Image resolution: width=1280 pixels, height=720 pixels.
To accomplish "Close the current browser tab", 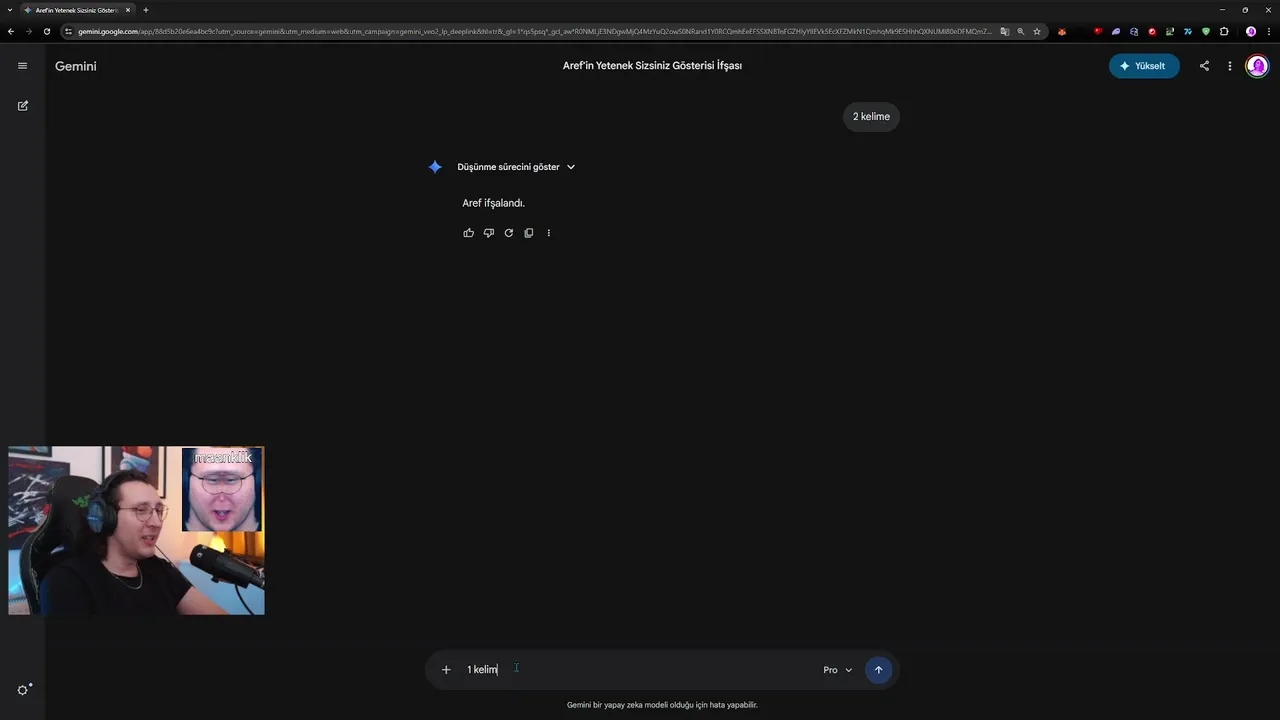I will point(128,10).
